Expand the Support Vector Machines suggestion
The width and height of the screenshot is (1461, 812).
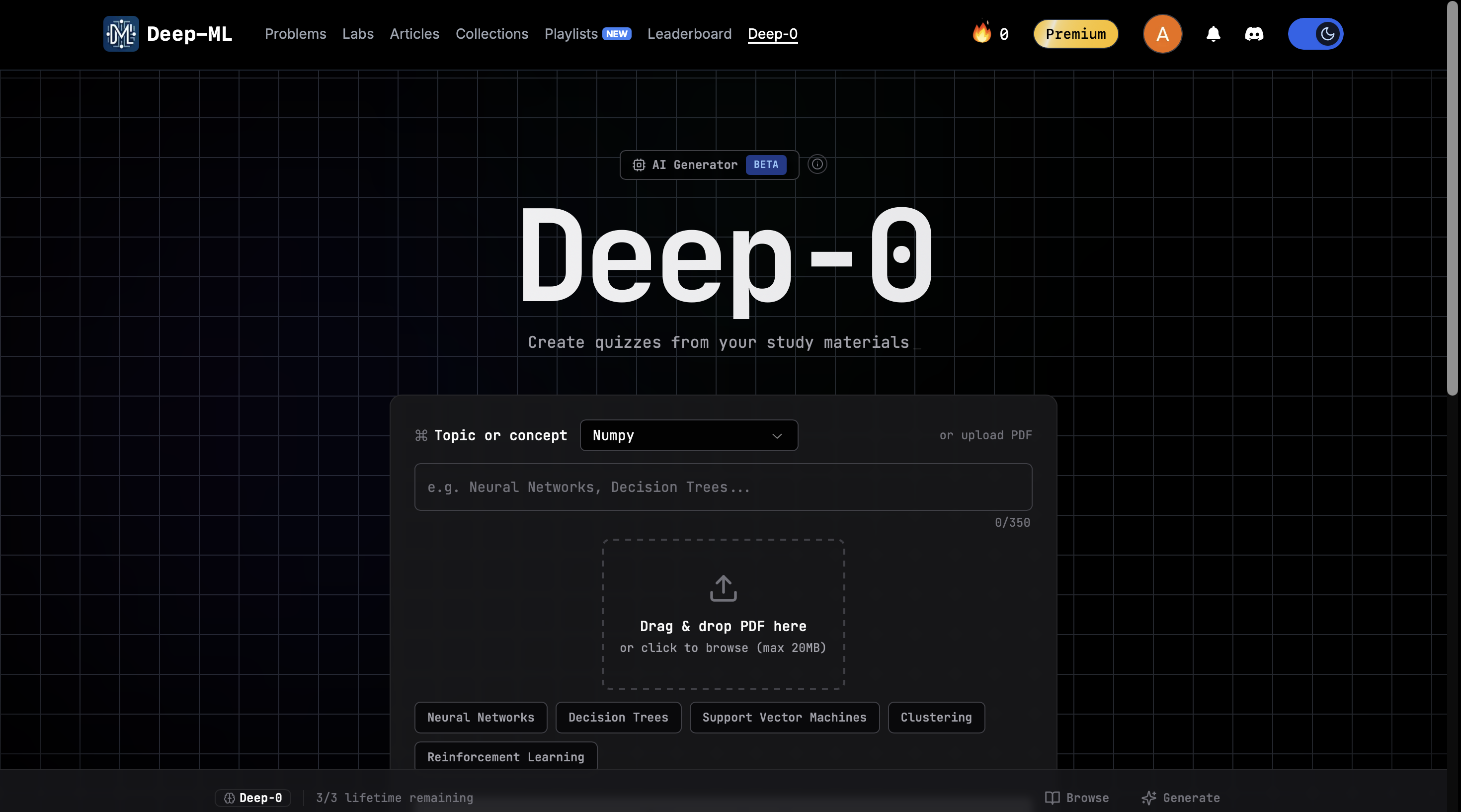tap(784, 717)
